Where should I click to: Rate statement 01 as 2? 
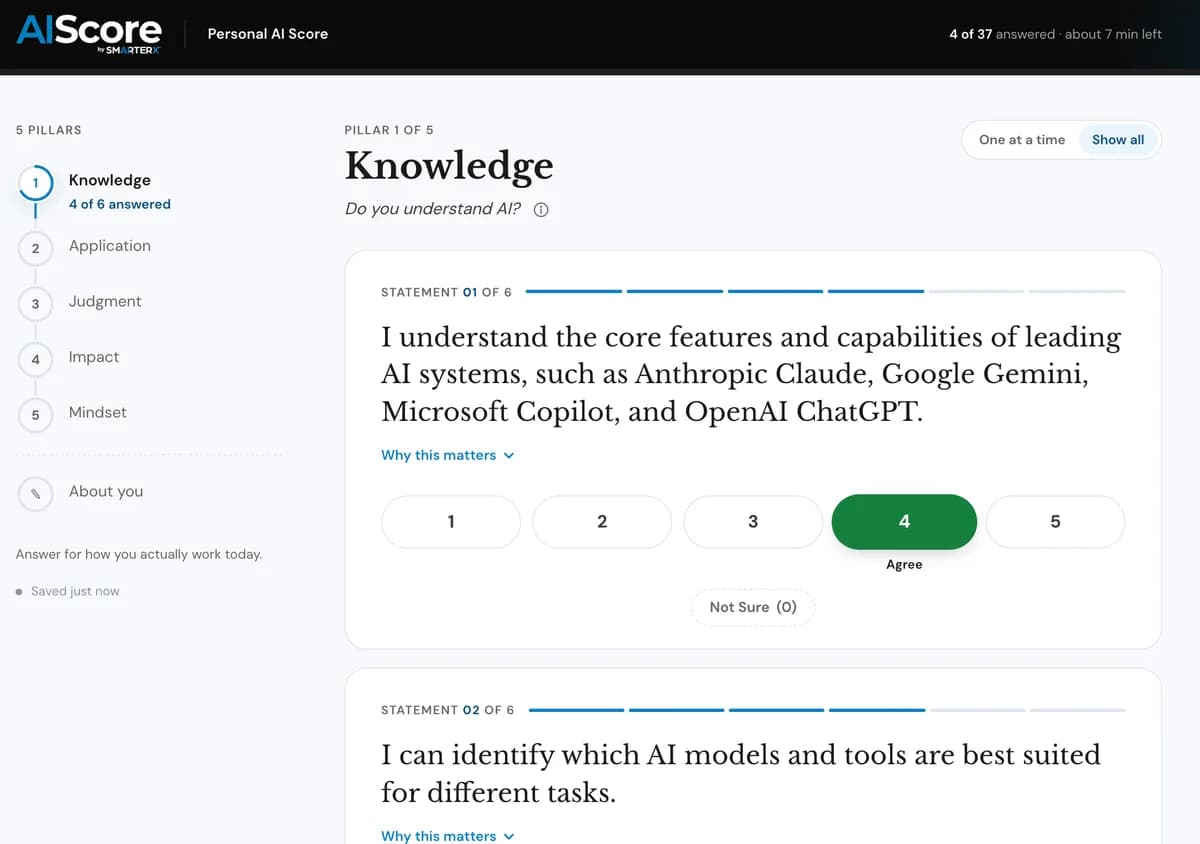click(602, 521)
